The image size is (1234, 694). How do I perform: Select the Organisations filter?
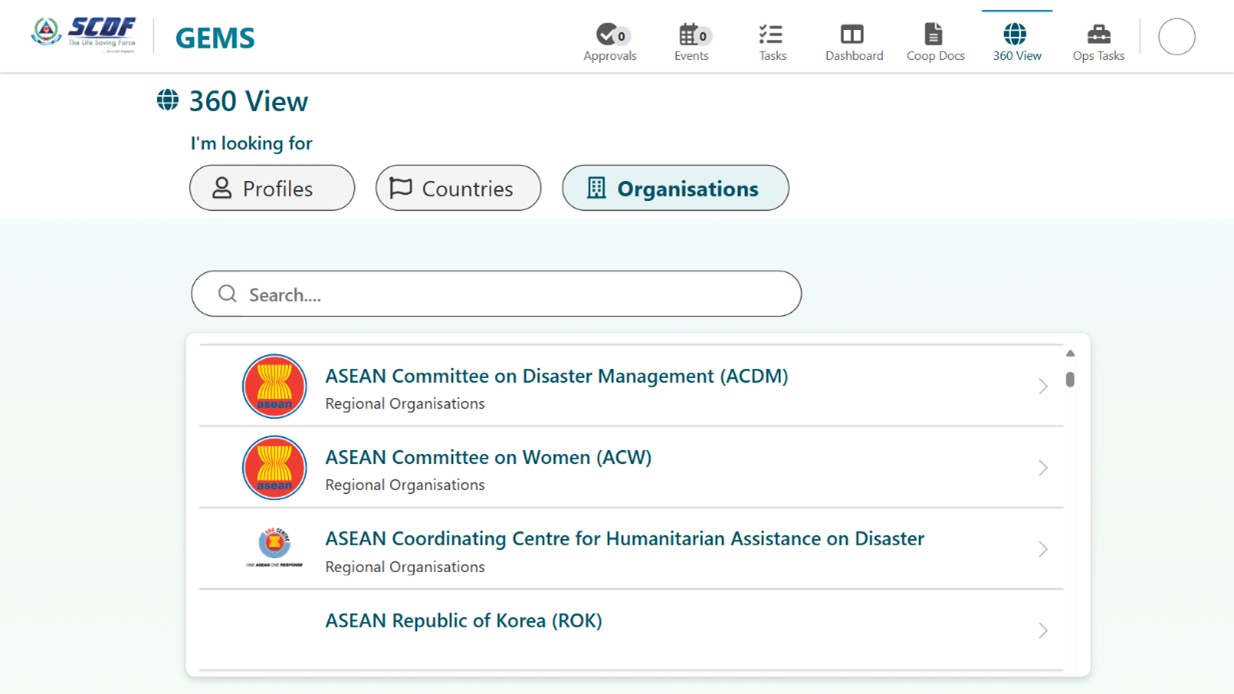[675, 188]
